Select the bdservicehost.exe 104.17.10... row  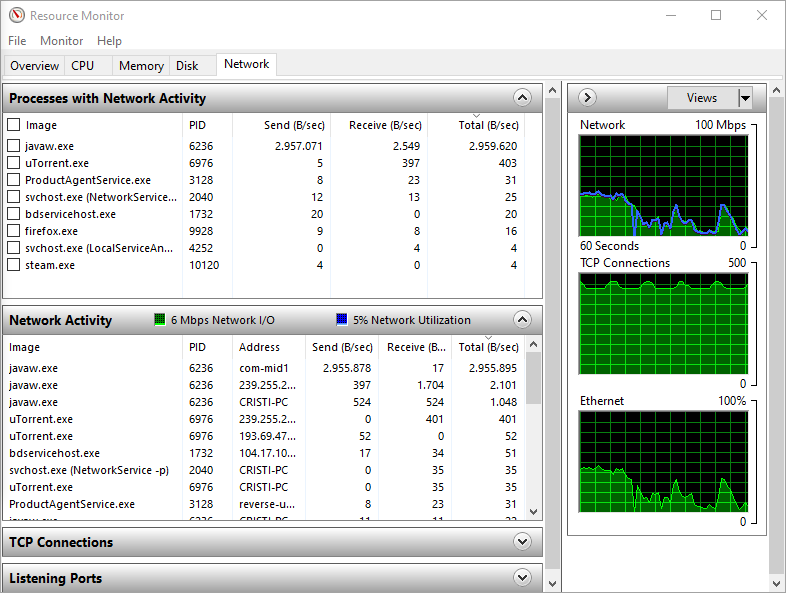[x=264, y=453]
